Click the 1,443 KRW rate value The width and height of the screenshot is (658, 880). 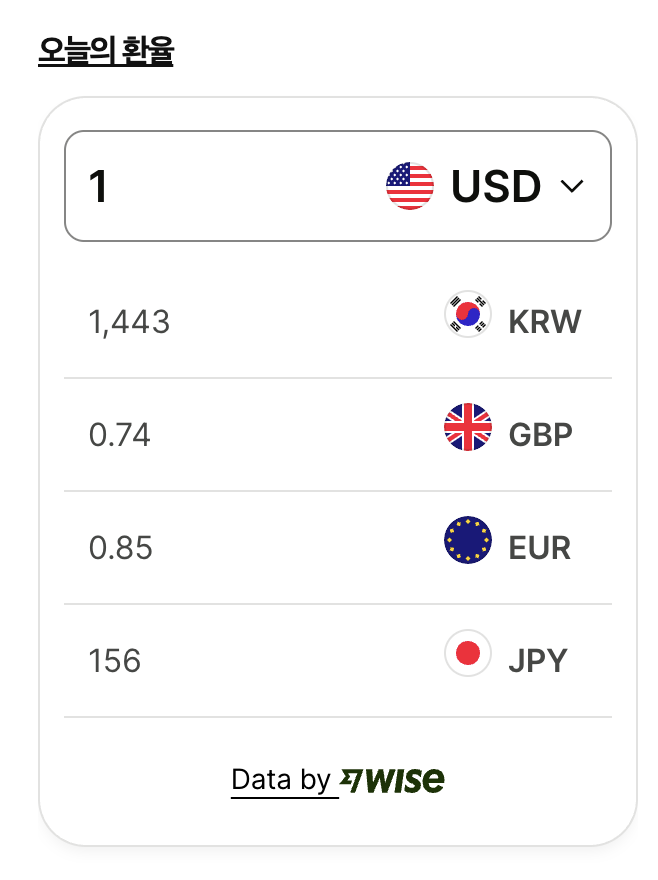tap(129, 322)
